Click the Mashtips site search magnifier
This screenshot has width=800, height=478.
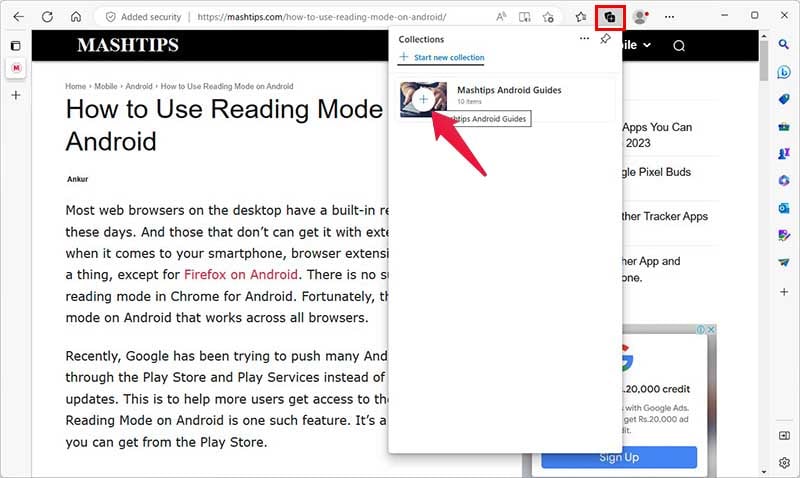click(679, 46)
